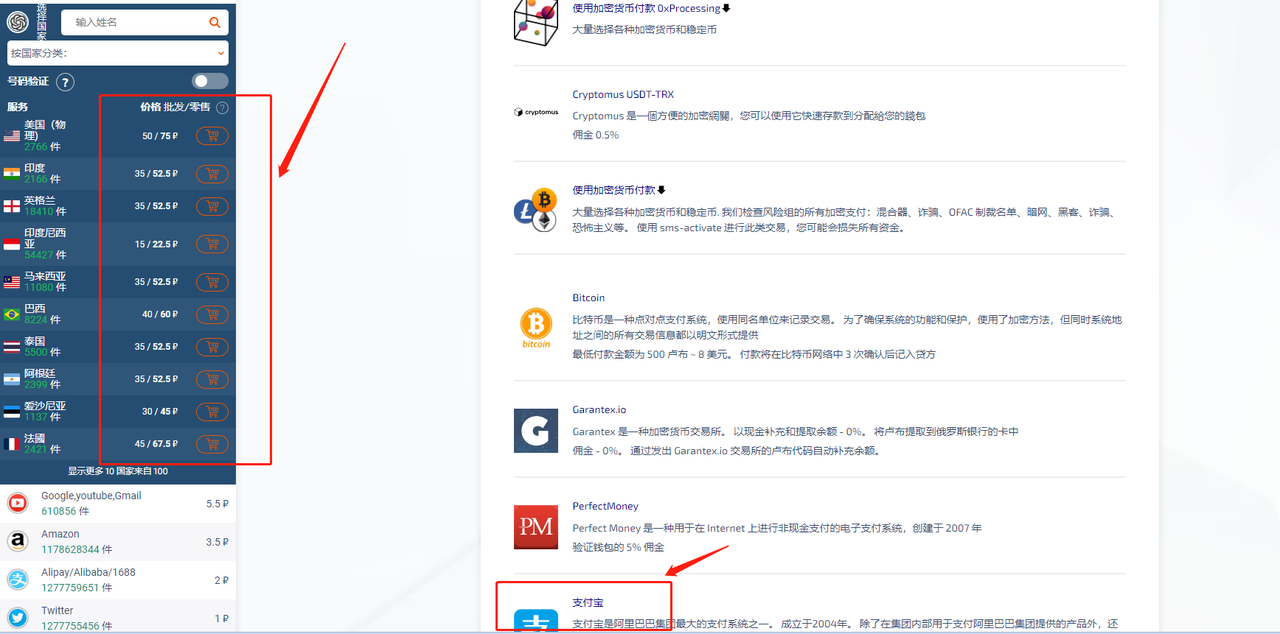Expand more countries (显示更多 10 国家来自 100)

(118, 471)
